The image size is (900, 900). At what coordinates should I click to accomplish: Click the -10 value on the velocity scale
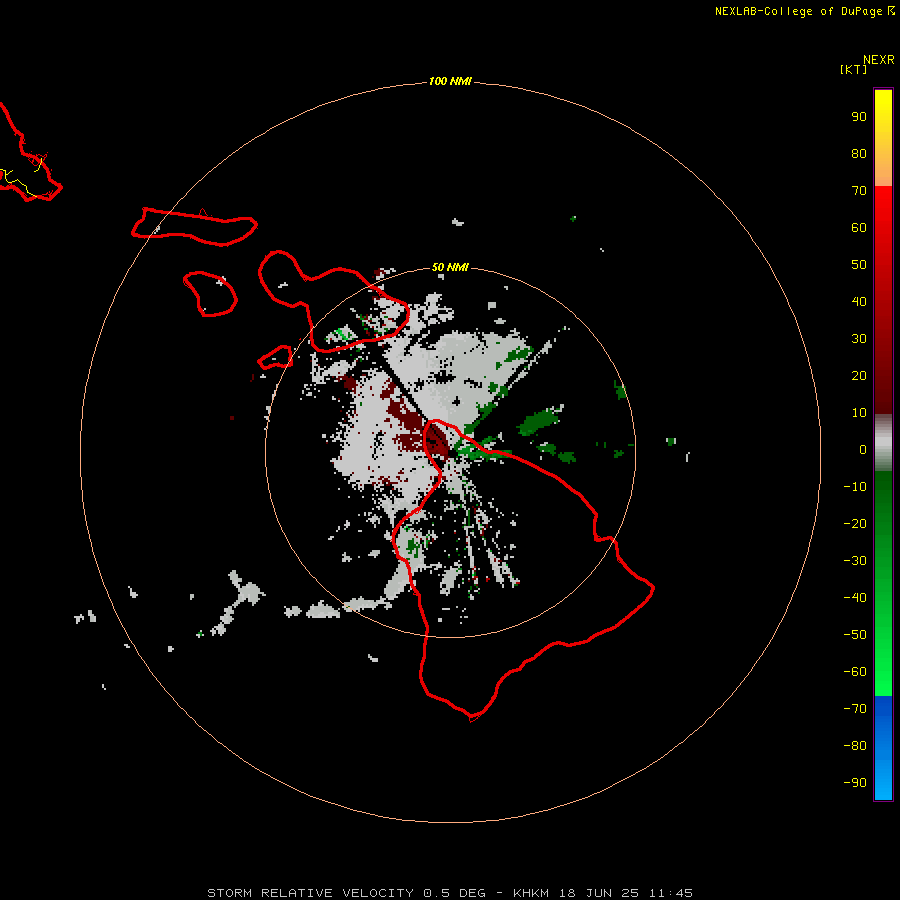tap(855, 487)
